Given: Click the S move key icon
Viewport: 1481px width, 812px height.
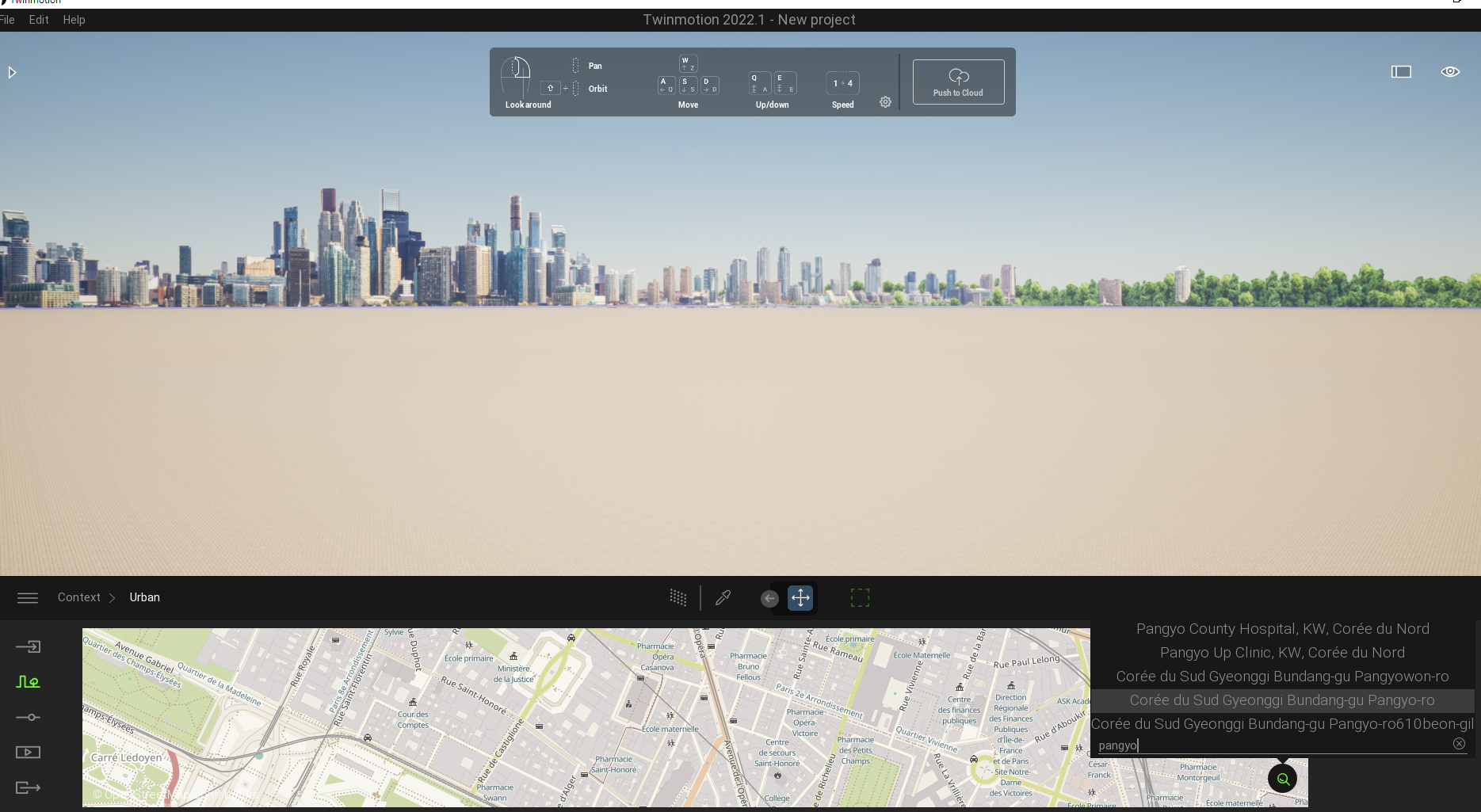Looking at the screenshot, I should click(688, 85).
